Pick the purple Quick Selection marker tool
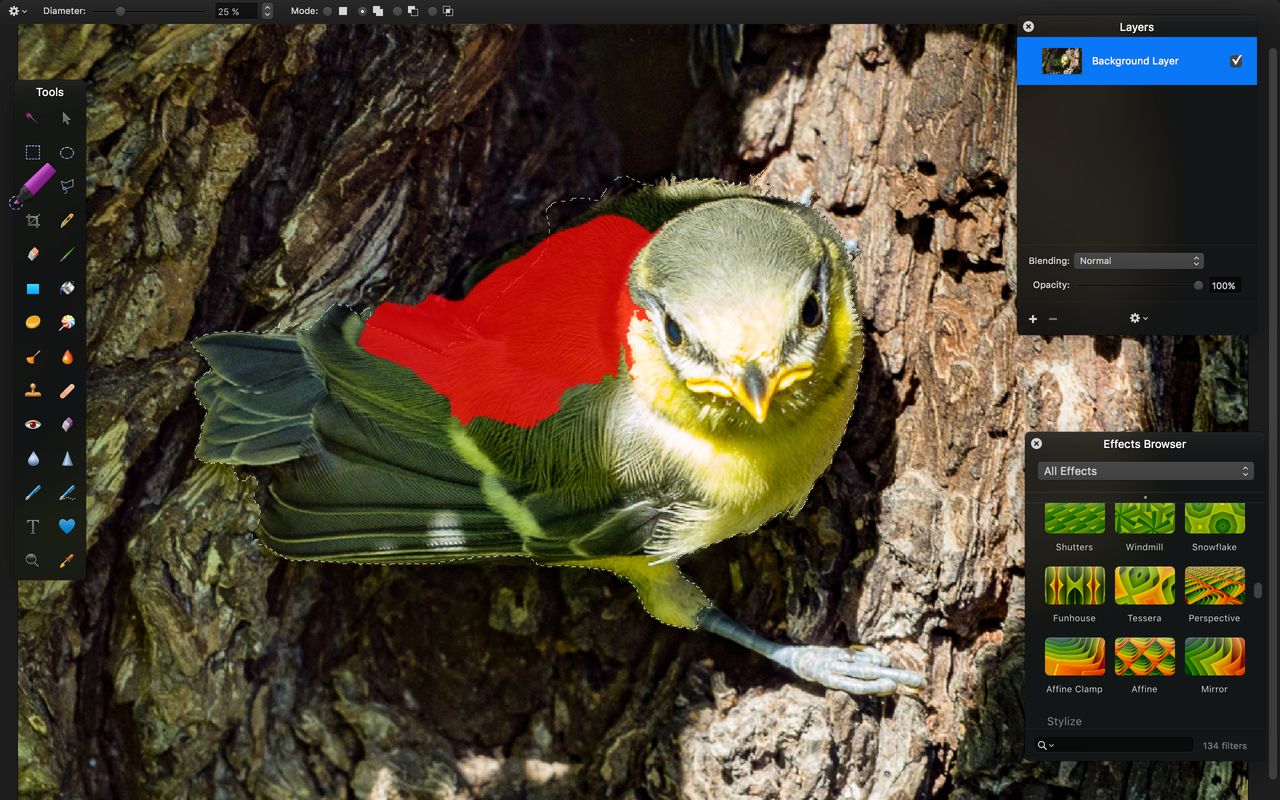 pos(32,186)
